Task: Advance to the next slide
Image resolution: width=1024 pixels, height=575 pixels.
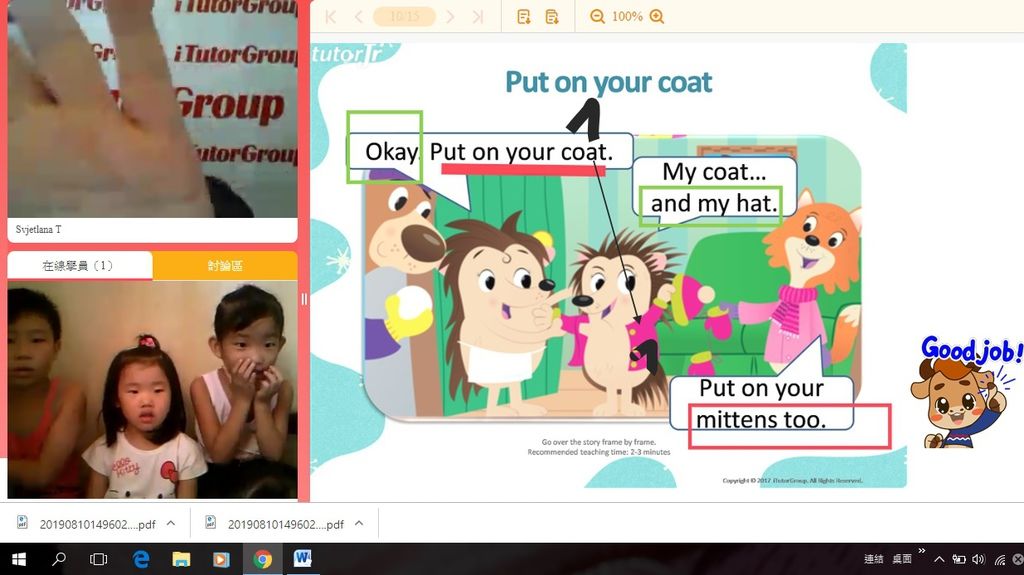Action: [x=450, y=17]
